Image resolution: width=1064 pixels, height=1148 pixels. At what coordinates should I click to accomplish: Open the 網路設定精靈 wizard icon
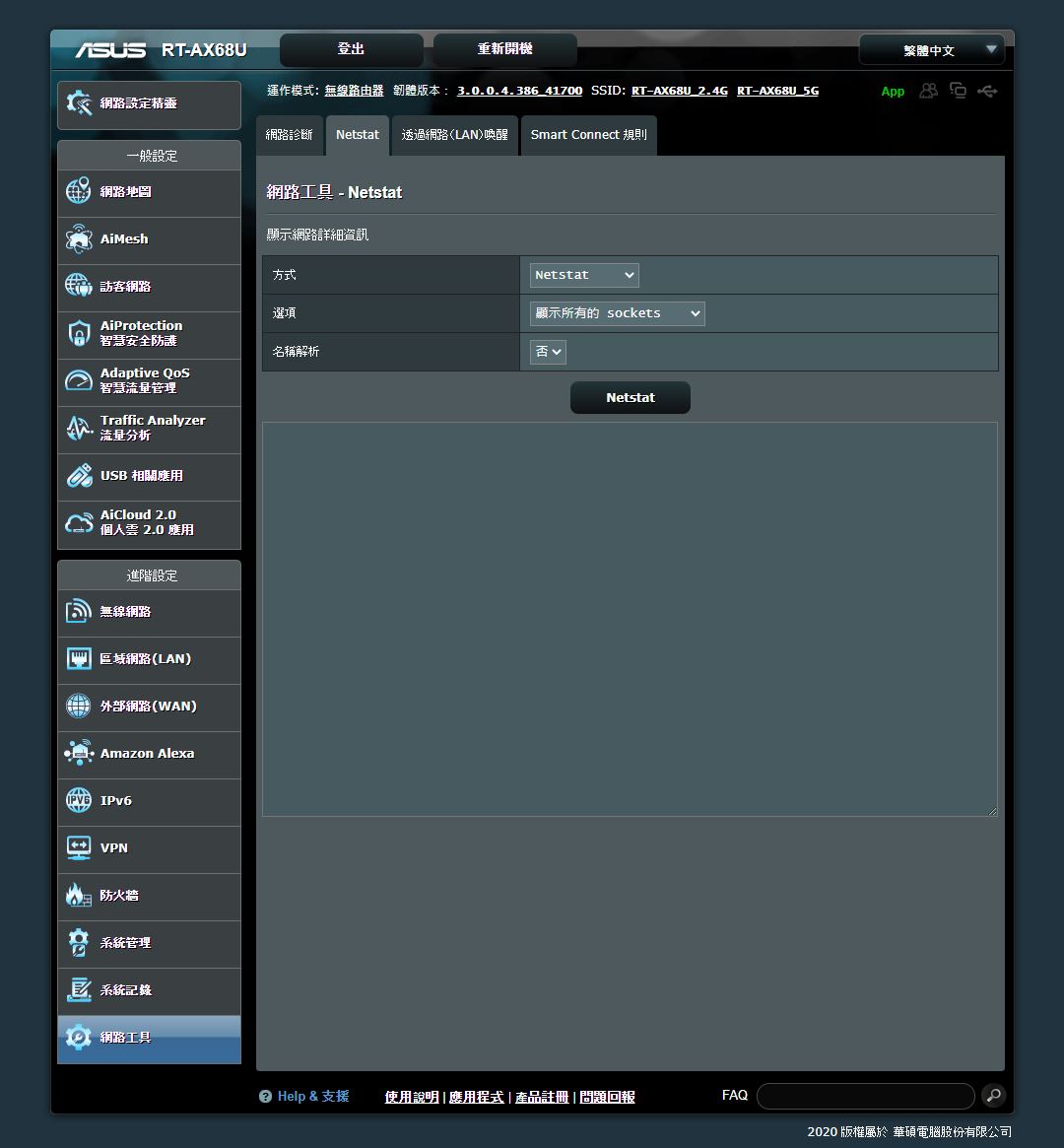(78, 103)
